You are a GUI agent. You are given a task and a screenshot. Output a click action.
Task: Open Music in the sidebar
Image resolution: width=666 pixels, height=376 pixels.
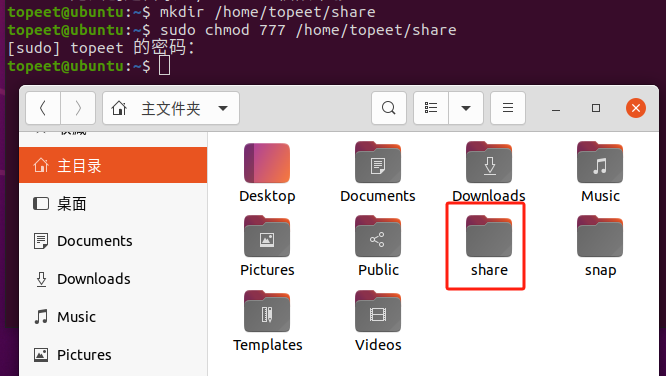point(113,317)
